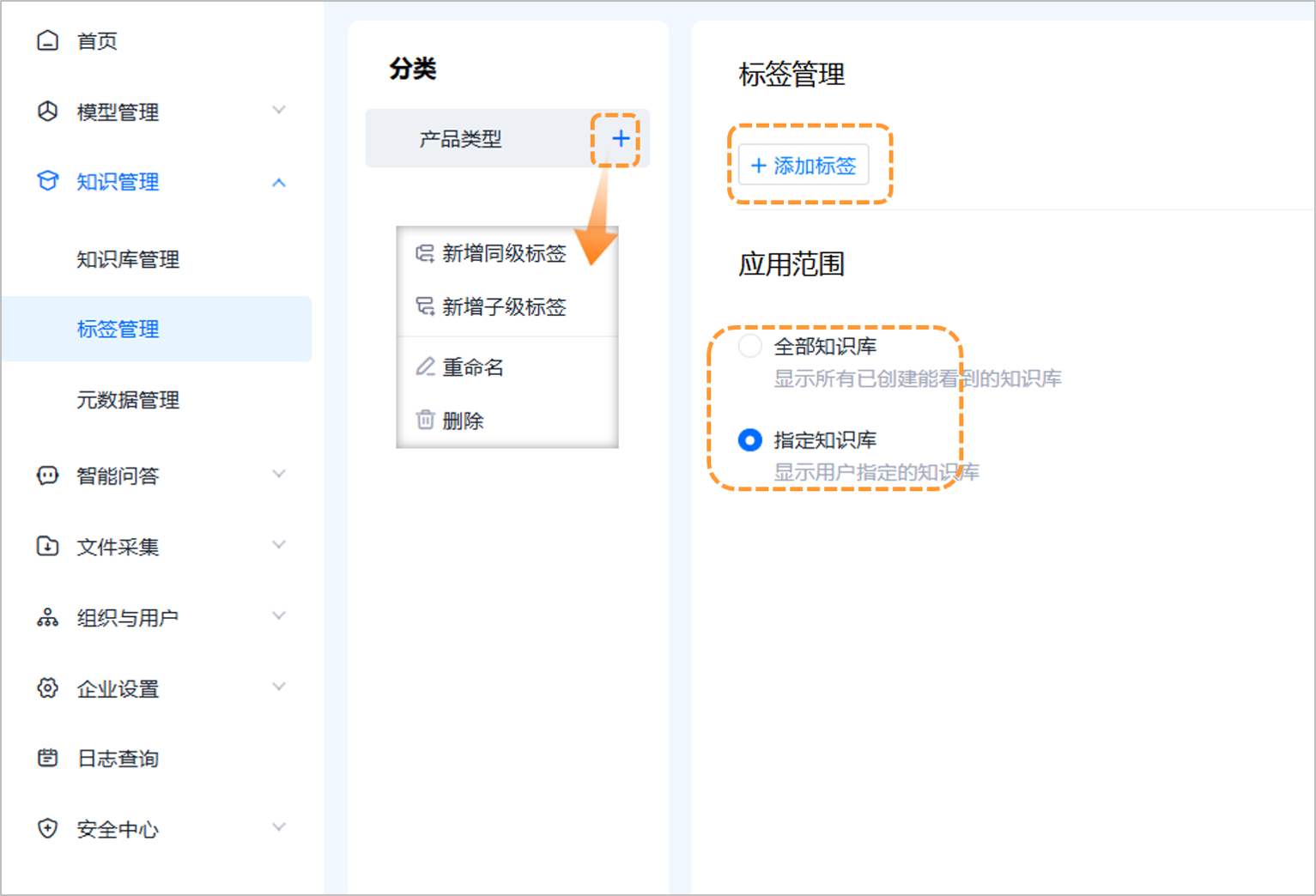Choose 删除 from the context menu

463,421
